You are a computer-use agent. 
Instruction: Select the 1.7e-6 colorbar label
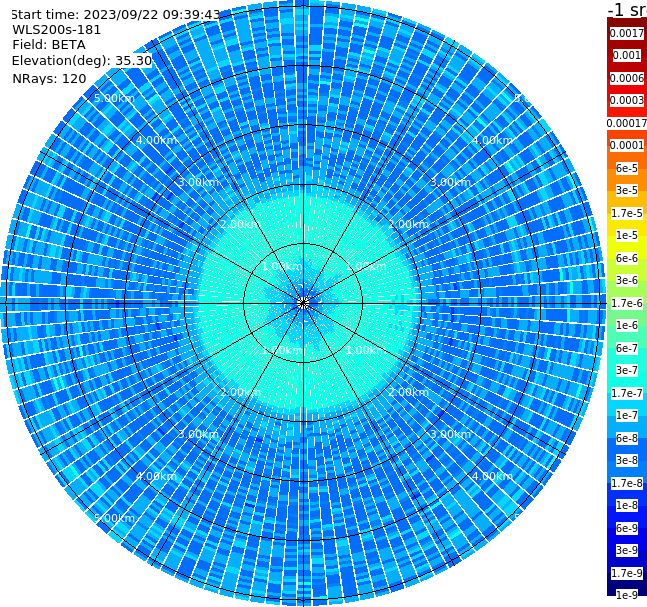pos(627,303)
